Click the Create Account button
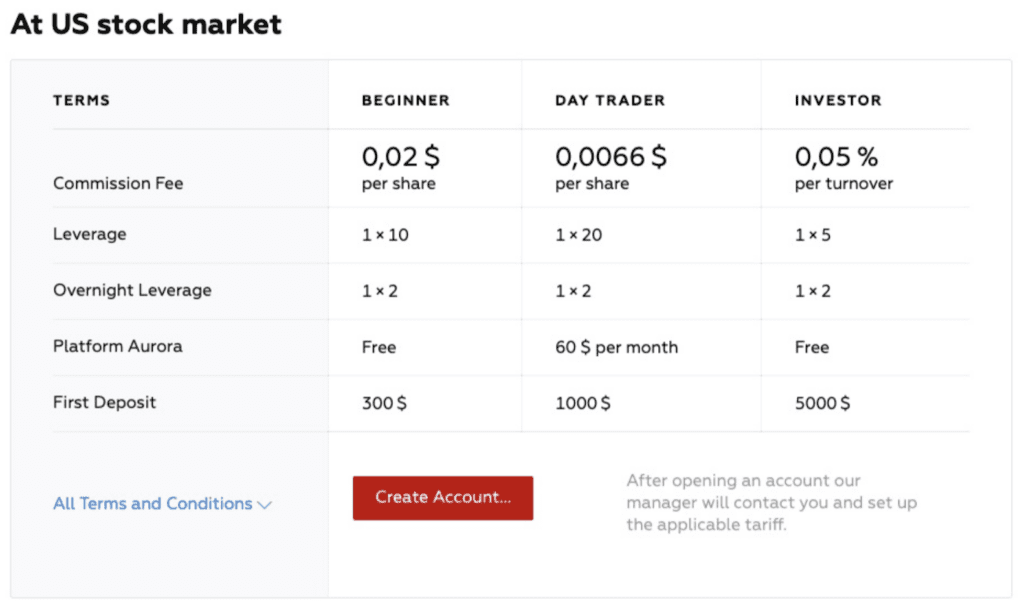Screen dimensions: 1024x614 (x=442, y=498)
